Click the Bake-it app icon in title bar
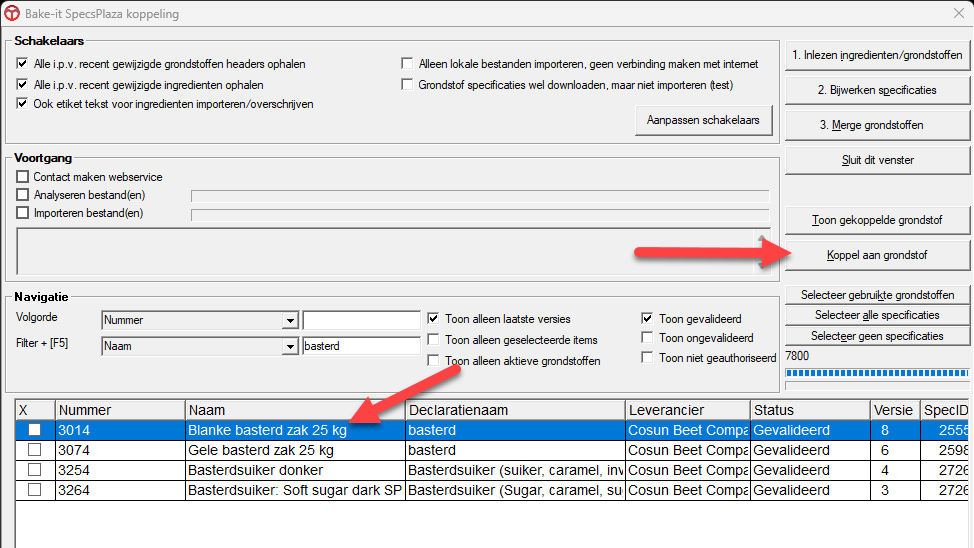The height and width of the screenshot is (548, 974). [x=12, y=13]
